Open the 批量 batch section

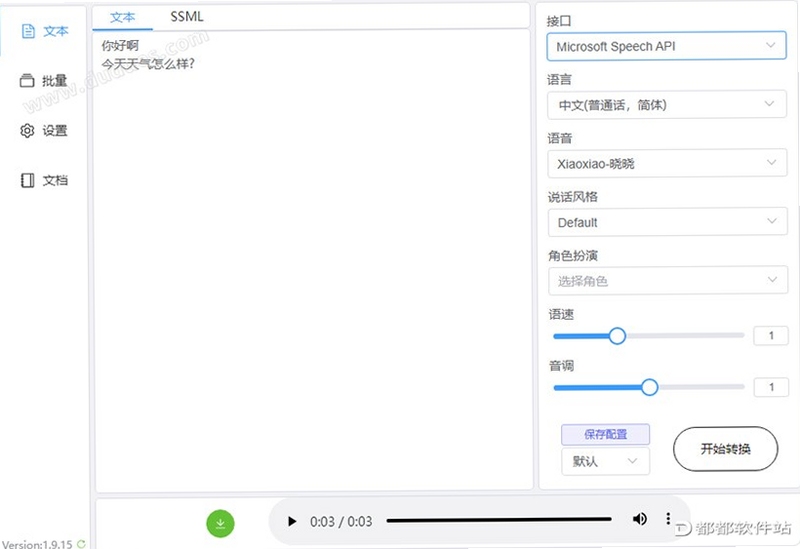tap(43, 81)
